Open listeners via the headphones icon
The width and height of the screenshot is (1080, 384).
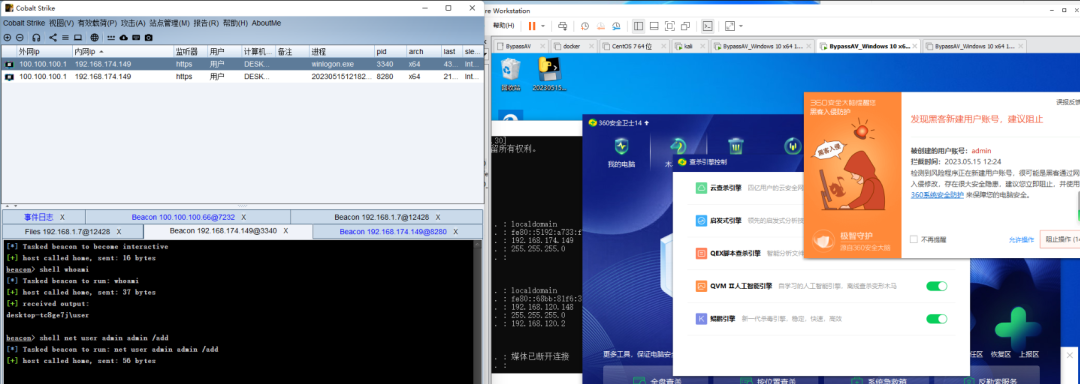(37, 37)
